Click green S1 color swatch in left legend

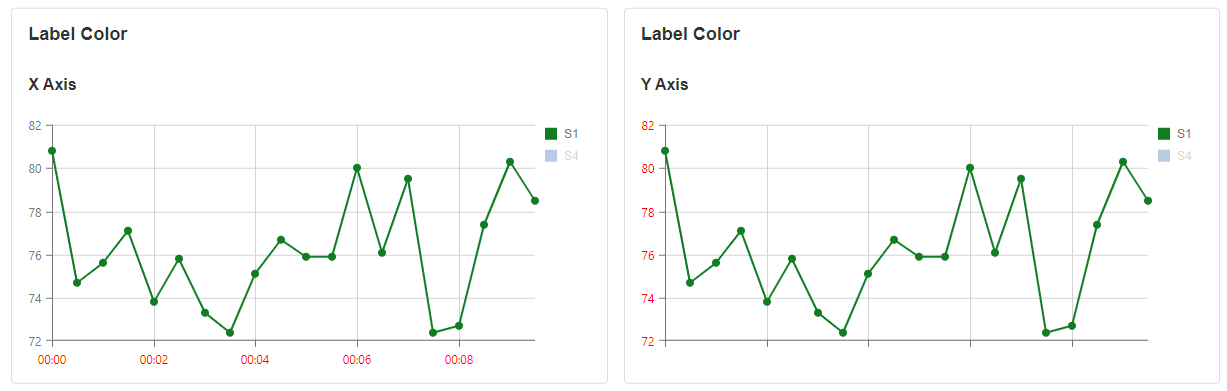pos(550,134)
